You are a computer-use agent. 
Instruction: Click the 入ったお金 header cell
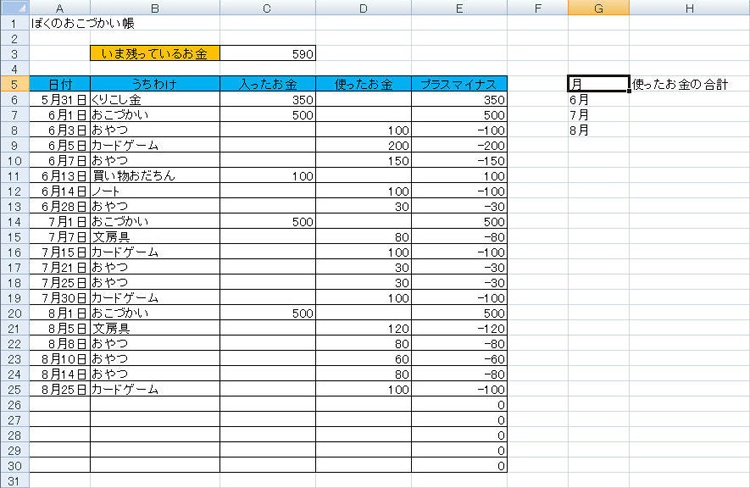coord(267,84)
